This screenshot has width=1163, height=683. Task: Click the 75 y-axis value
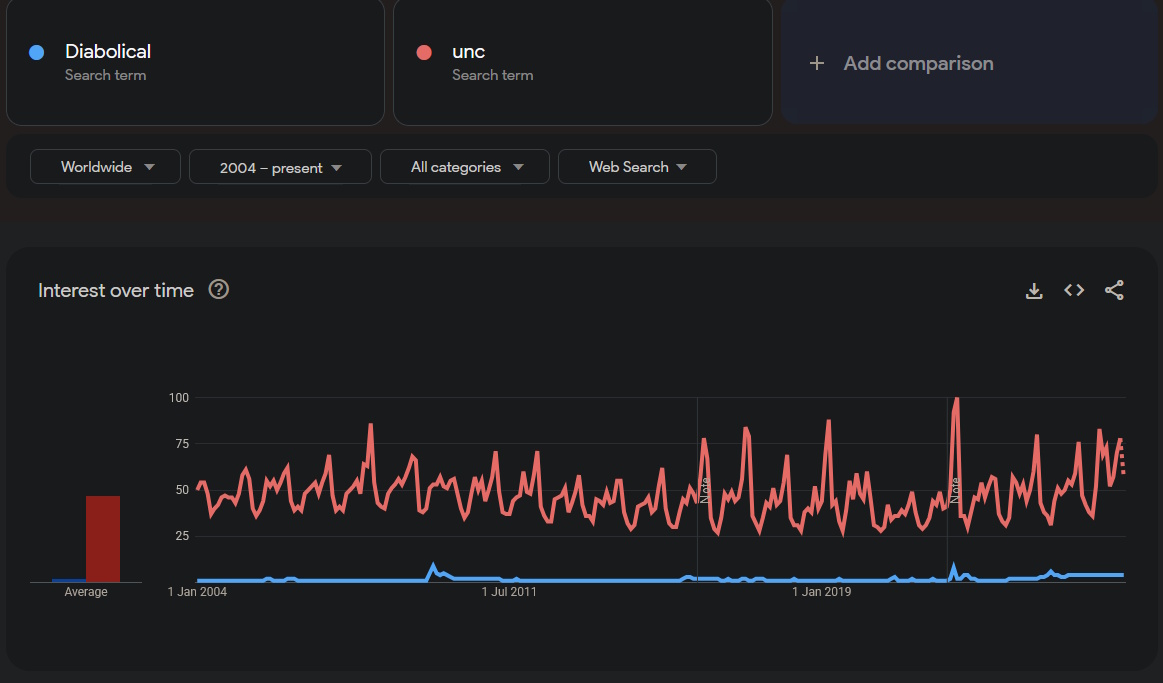point(182,443)
